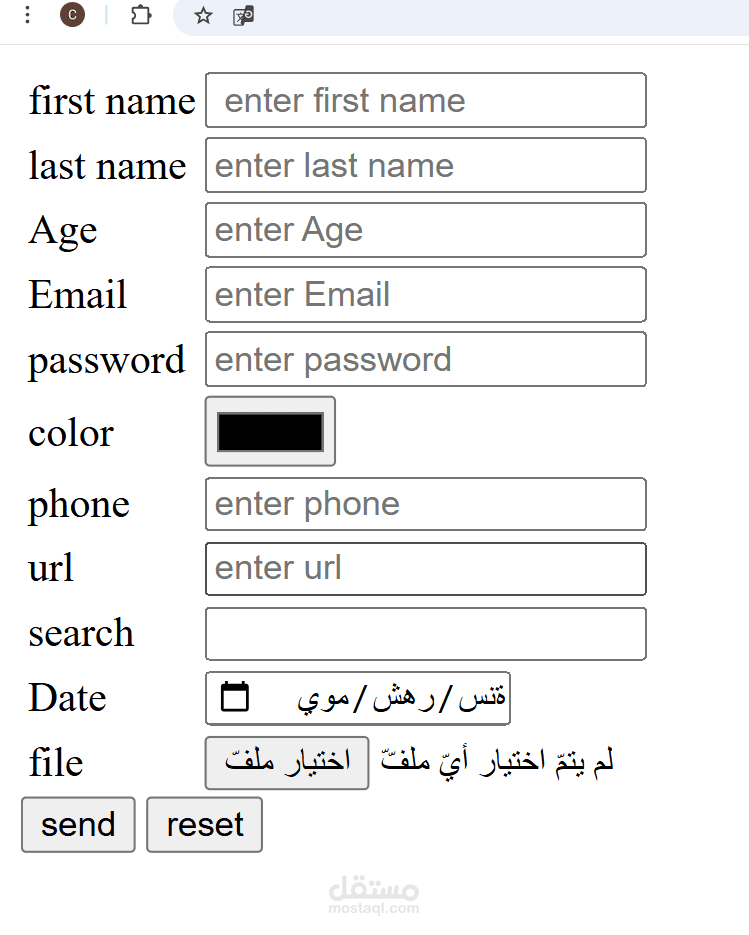This screenshot has height=935, width=749.
Task: Open the black color picker swatch
Action: point(270,431)
